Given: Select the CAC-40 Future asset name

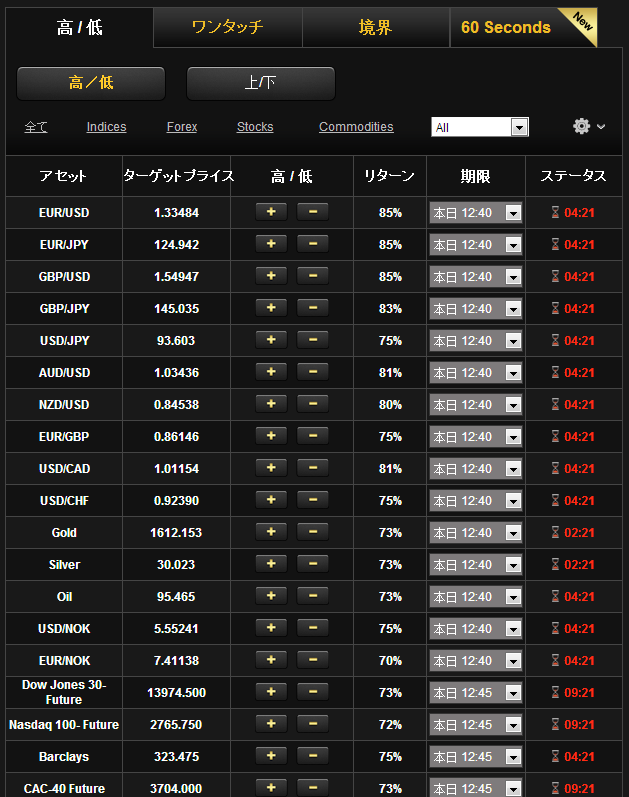Looking at the screenshot, I should point(64,789).
